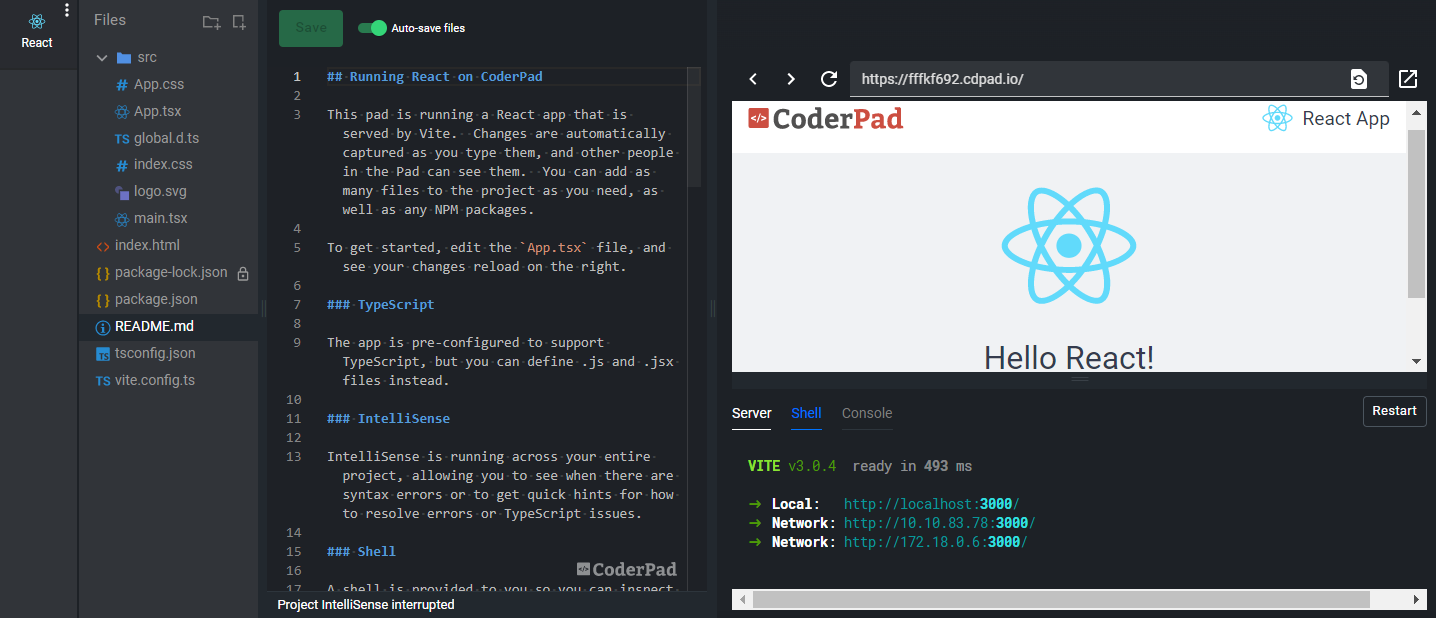Click the browser forward arrow
This screenshot has height=618, width=1436.
click(x=791, y=78)
